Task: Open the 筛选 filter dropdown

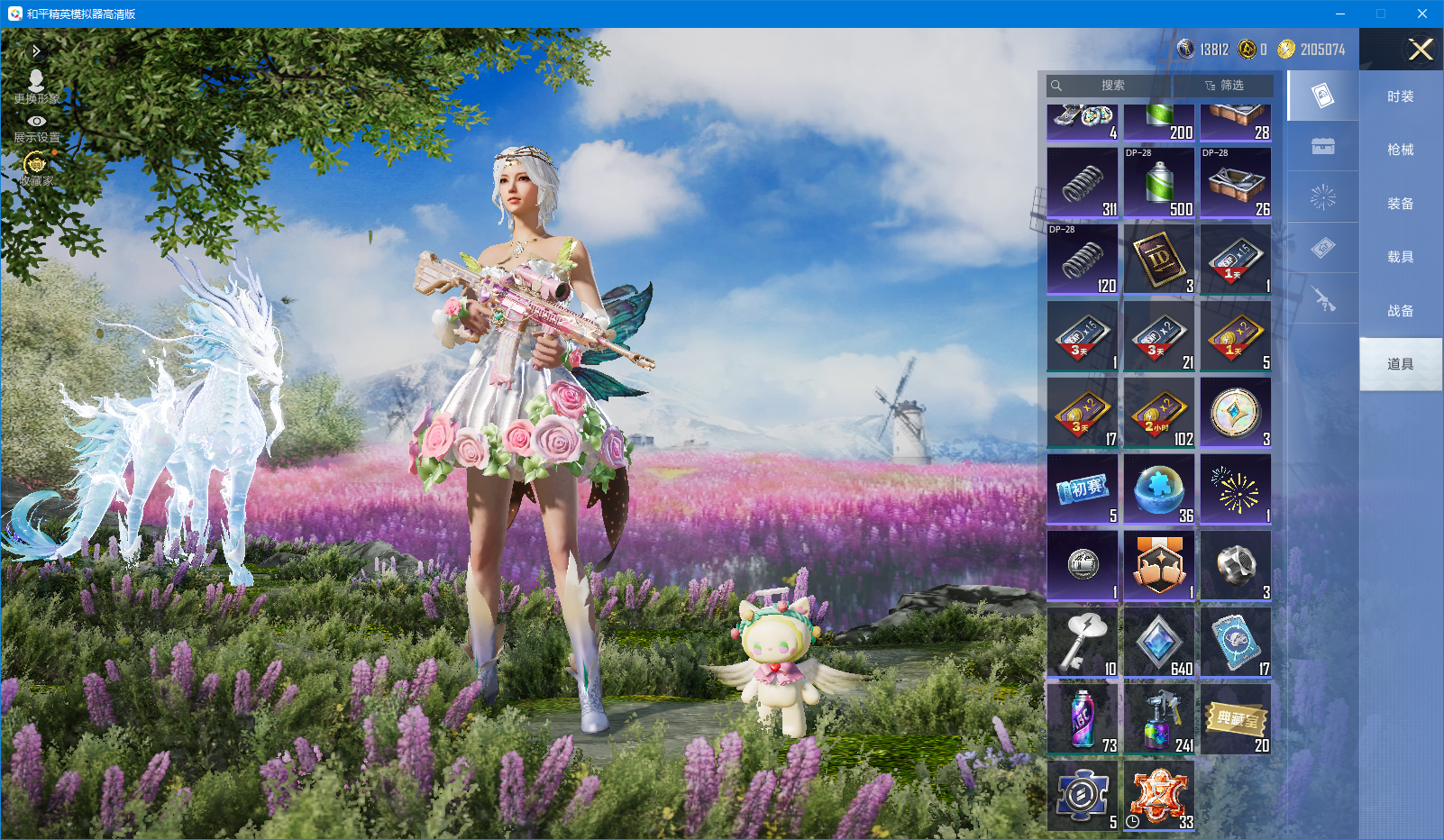Action: pyautogui.click(x=1223, y=86)
